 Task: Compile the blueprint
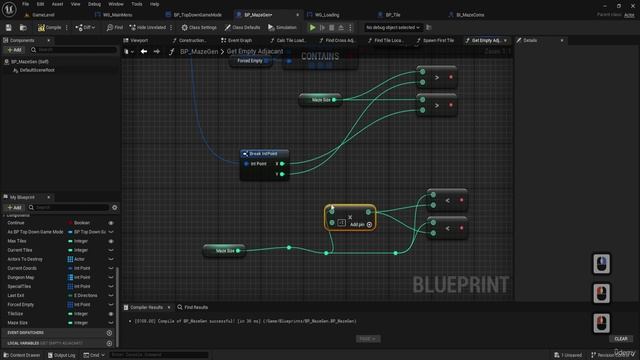[49, 27]
